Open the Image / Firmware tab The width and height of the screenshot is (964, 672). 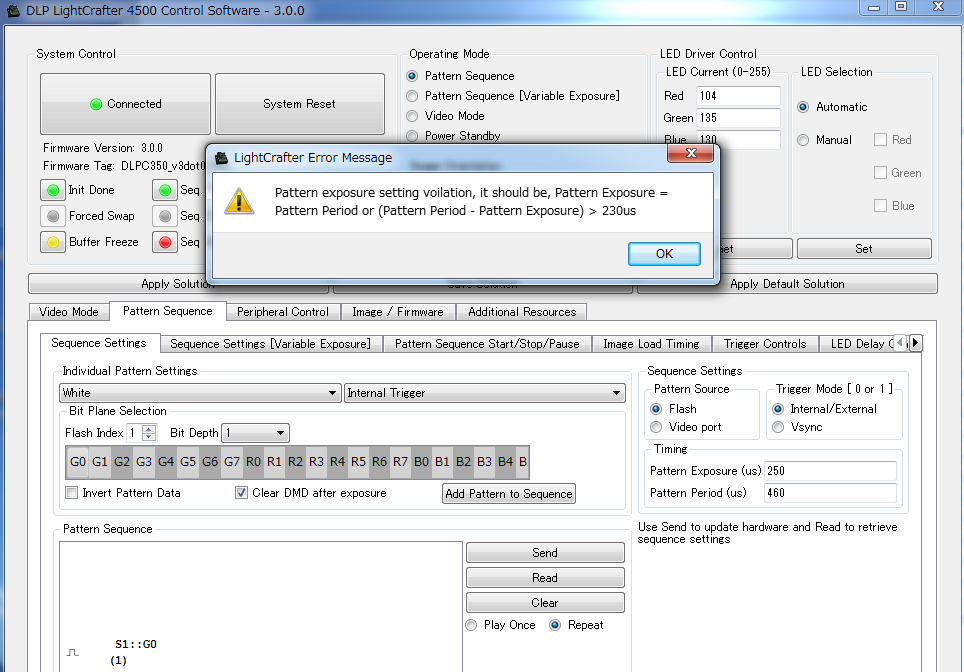tap(398, 312)
